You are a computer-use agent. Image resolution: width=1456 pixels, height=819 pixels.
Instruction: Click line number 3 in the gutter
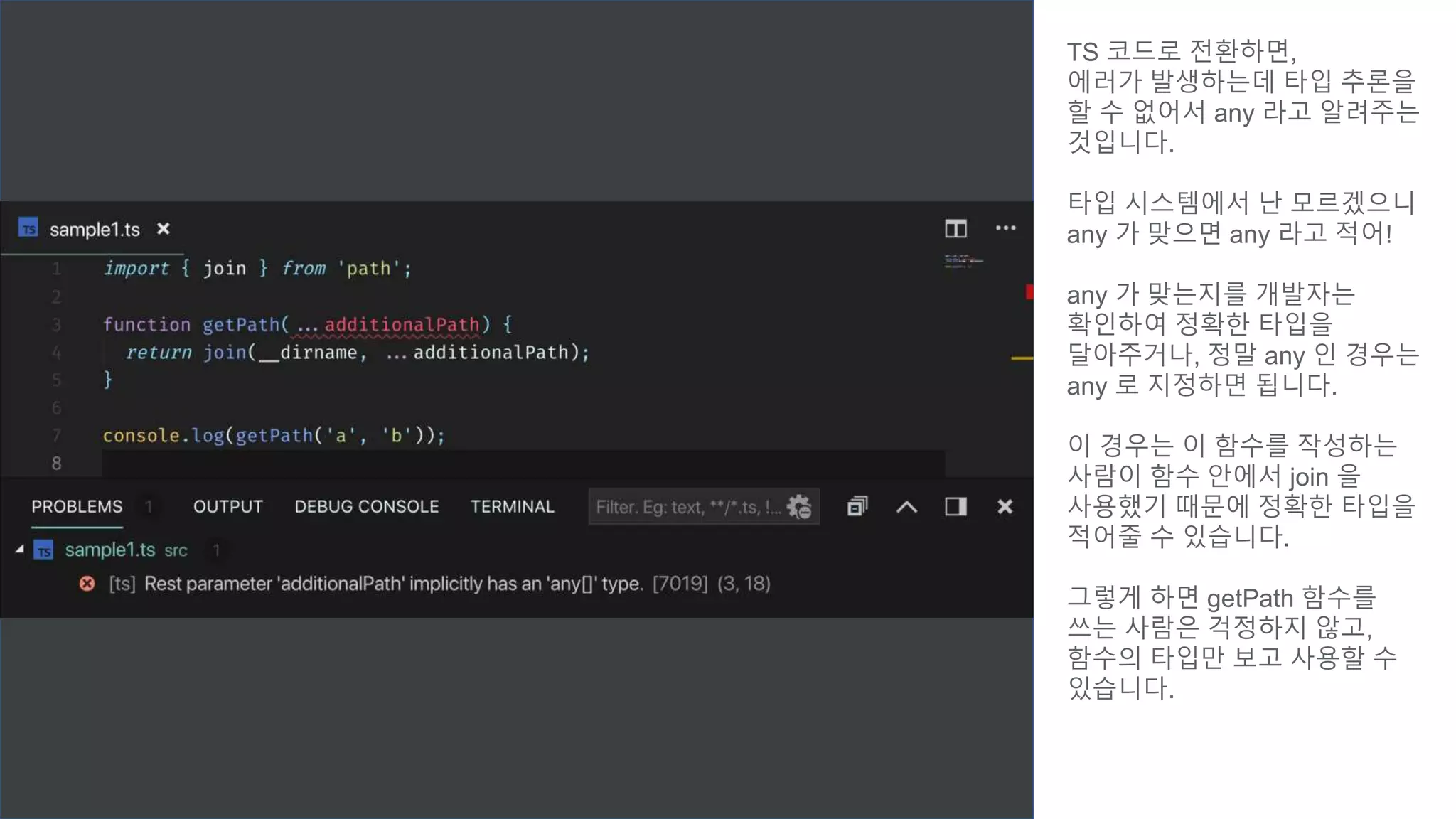[x=57, y=325]
